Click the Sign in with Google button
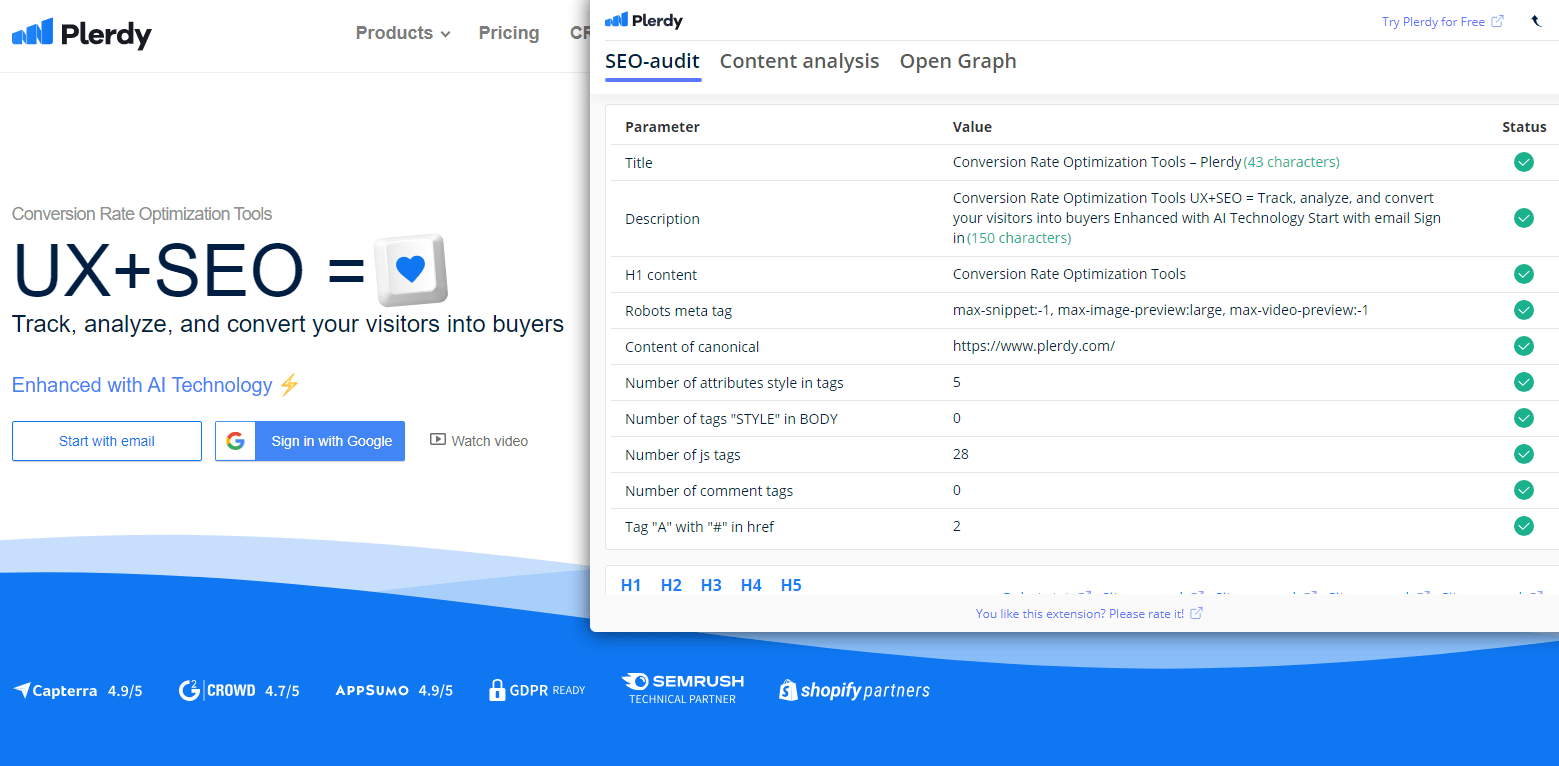Image resolution: width=1559 pixels, height=766 pixels. [x=310, y=441]
